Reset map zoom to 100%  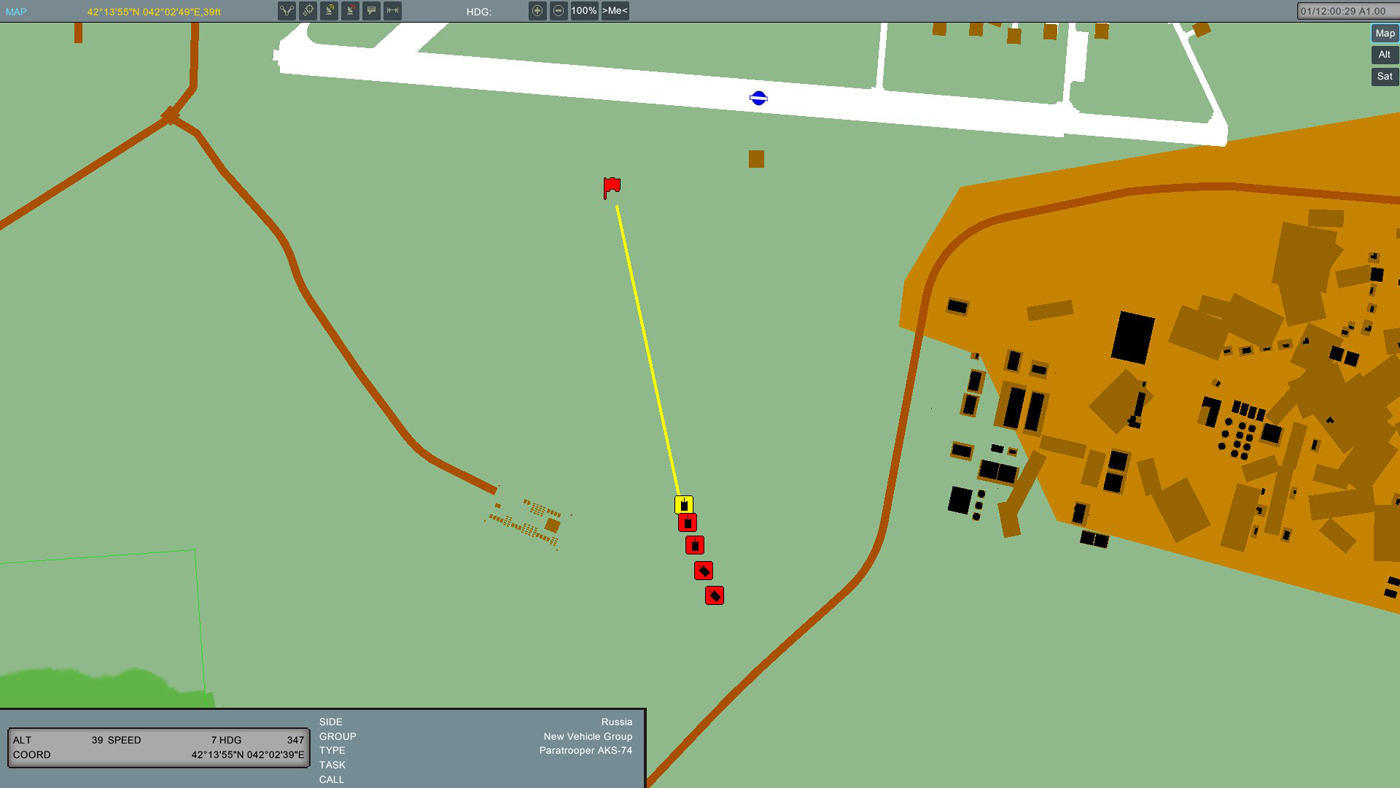tap(584, 11)
